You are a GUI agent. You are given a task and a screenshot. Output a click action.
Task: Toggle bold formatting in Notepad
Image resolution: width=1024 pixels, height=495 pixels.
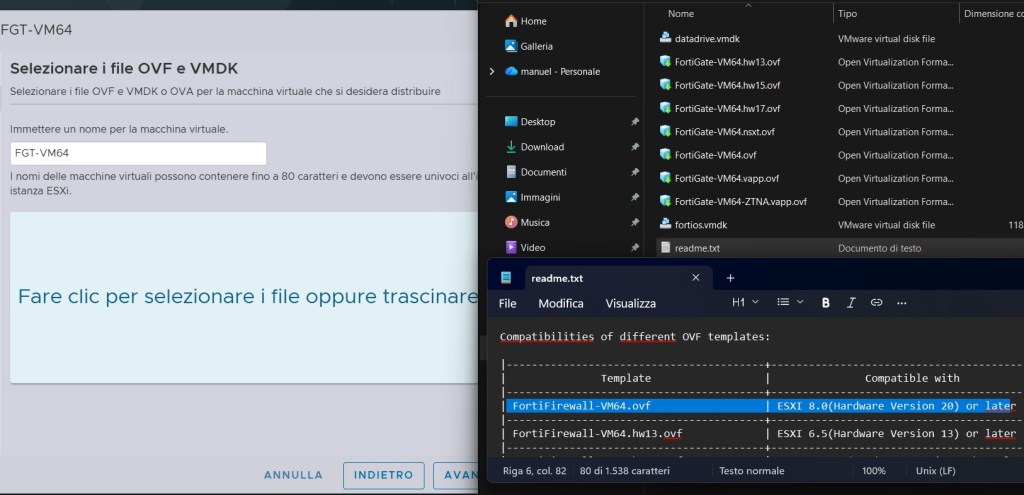[825, 303]
